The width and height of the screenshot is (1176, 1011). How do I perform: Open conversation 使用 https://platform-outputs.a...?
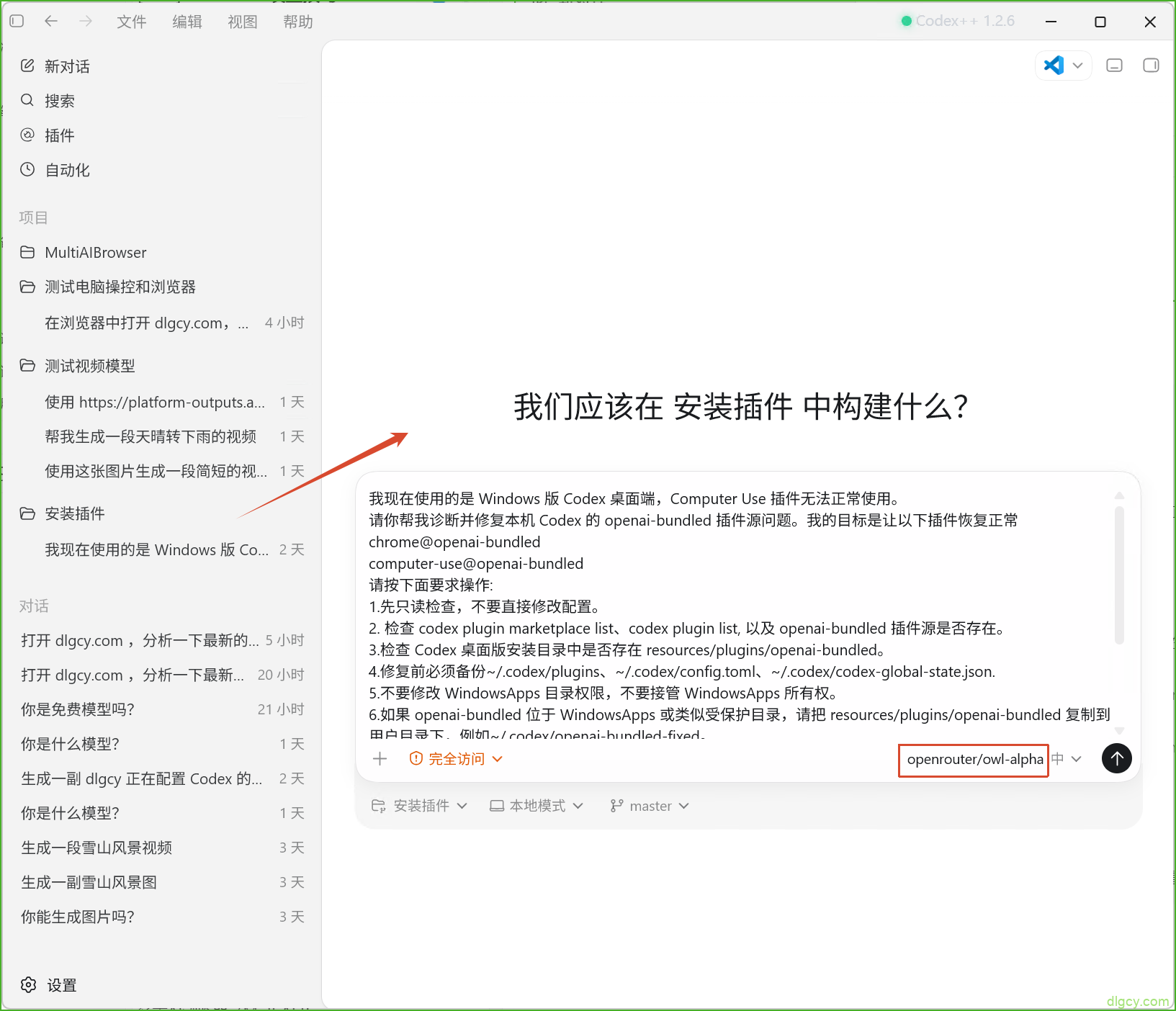(162, 402)
